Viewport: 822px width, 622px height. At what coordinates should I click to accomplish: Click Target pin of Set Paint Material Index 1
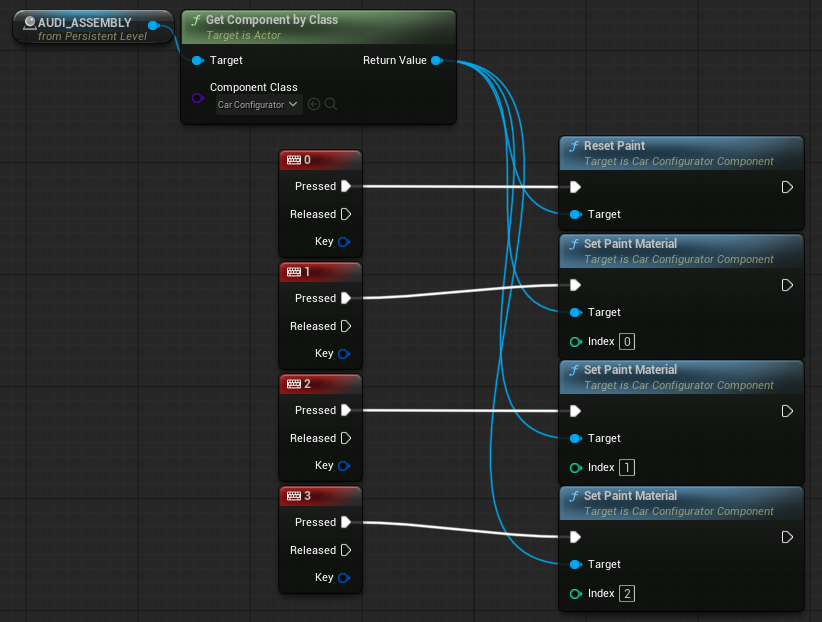pos(576,438)
